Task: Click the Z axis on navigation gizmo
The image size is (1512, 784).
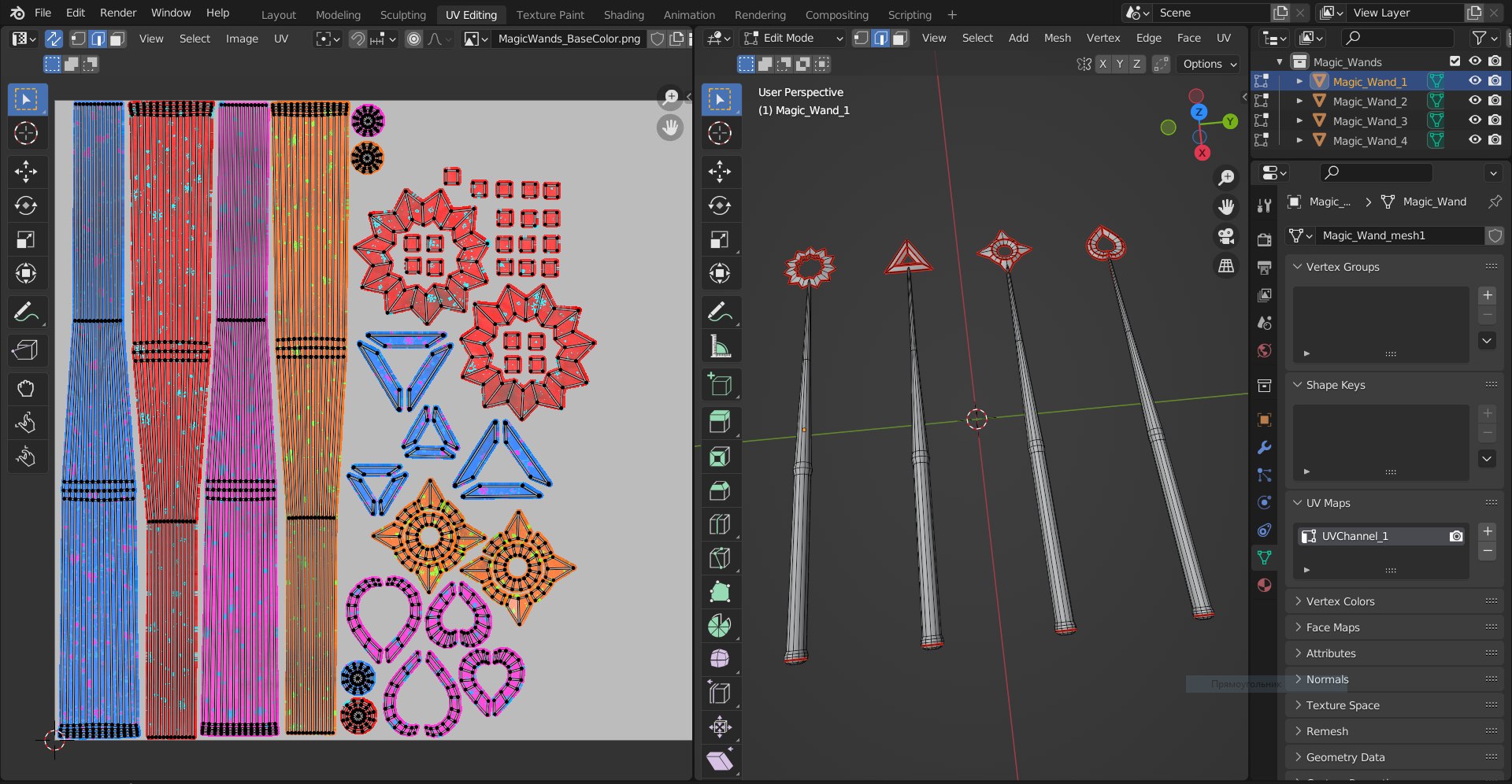Action: 1199,112
